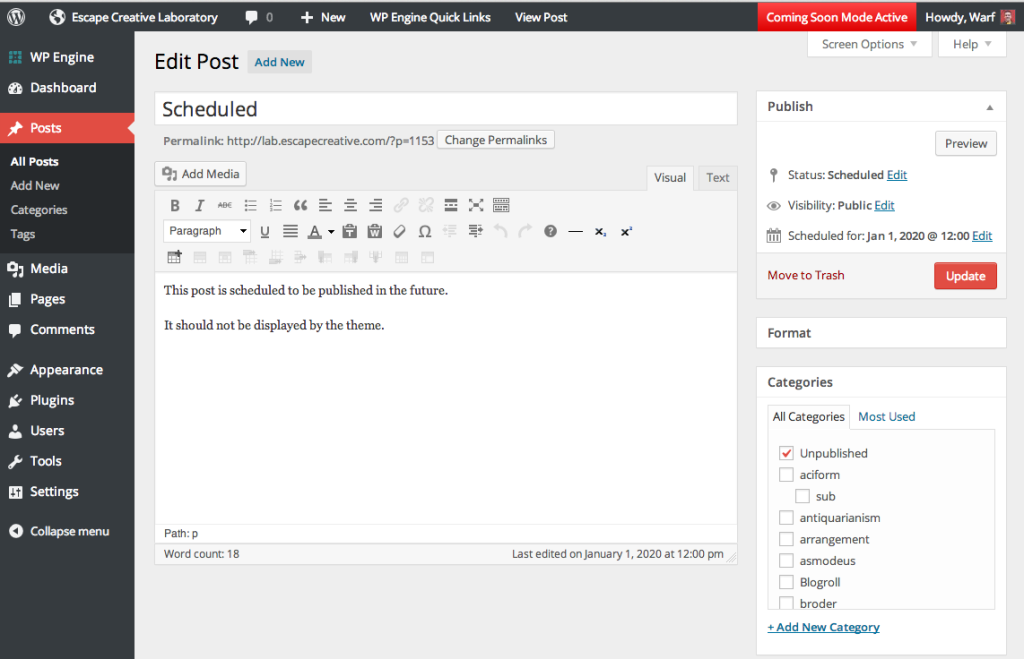This screenshot has height=659, width=1024.
Task: Open the text color dropdown arrow
Action: click(x=330, y=231)
